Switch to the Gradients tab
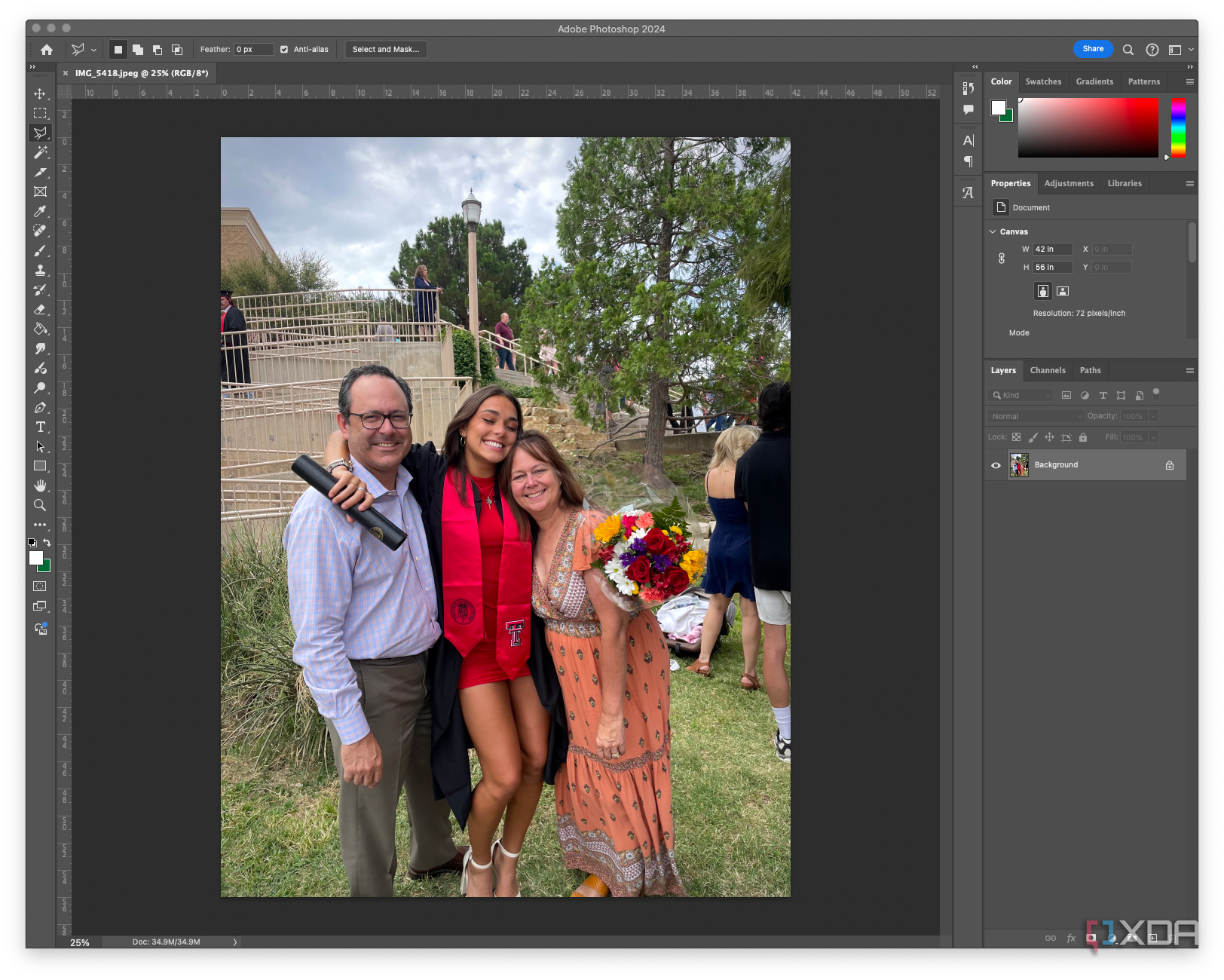1224x980 pixels. click(1094, 81)
